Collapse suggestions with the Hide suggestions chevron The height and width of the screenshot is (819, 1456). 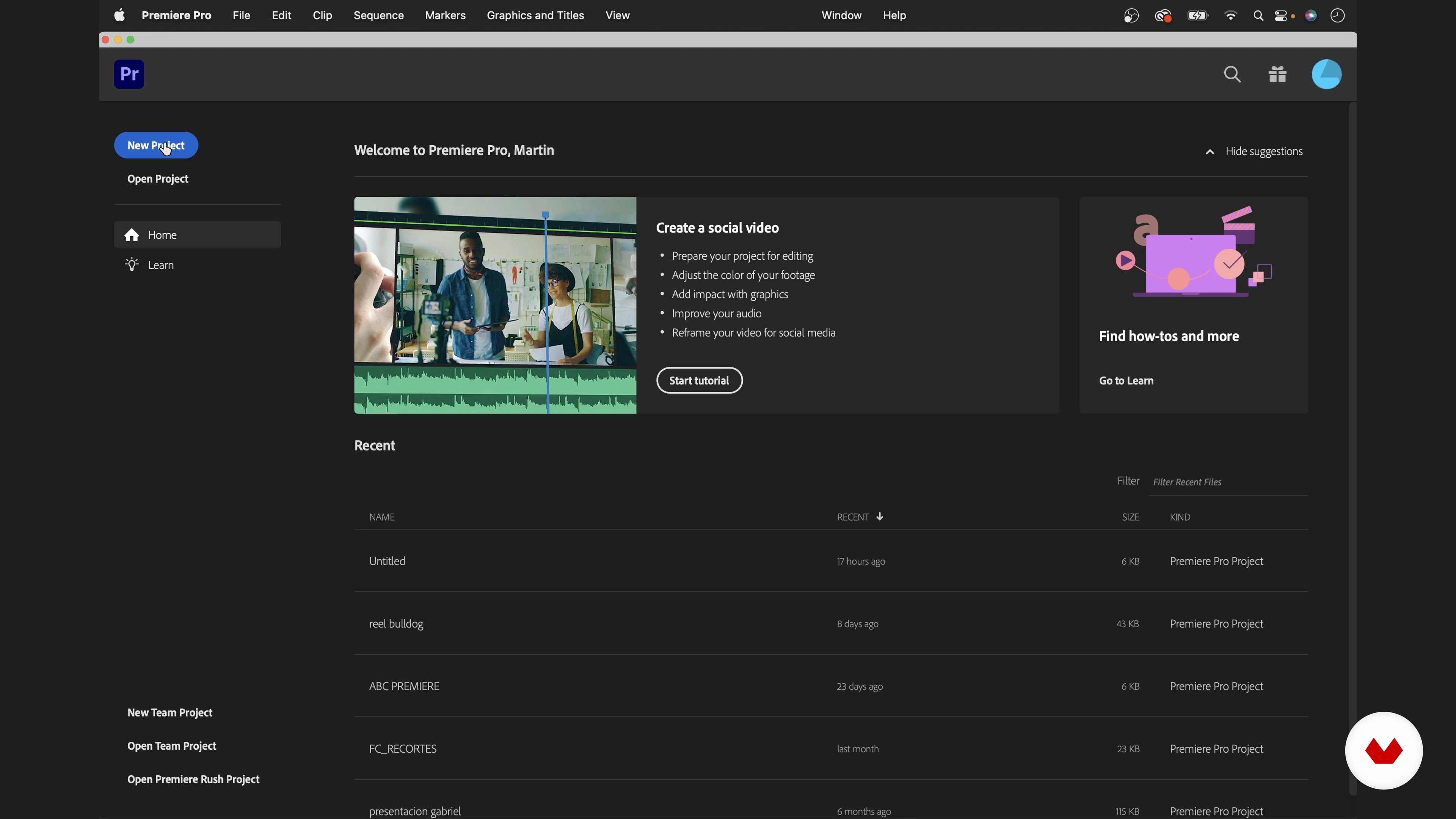[x=1210, y=152]
